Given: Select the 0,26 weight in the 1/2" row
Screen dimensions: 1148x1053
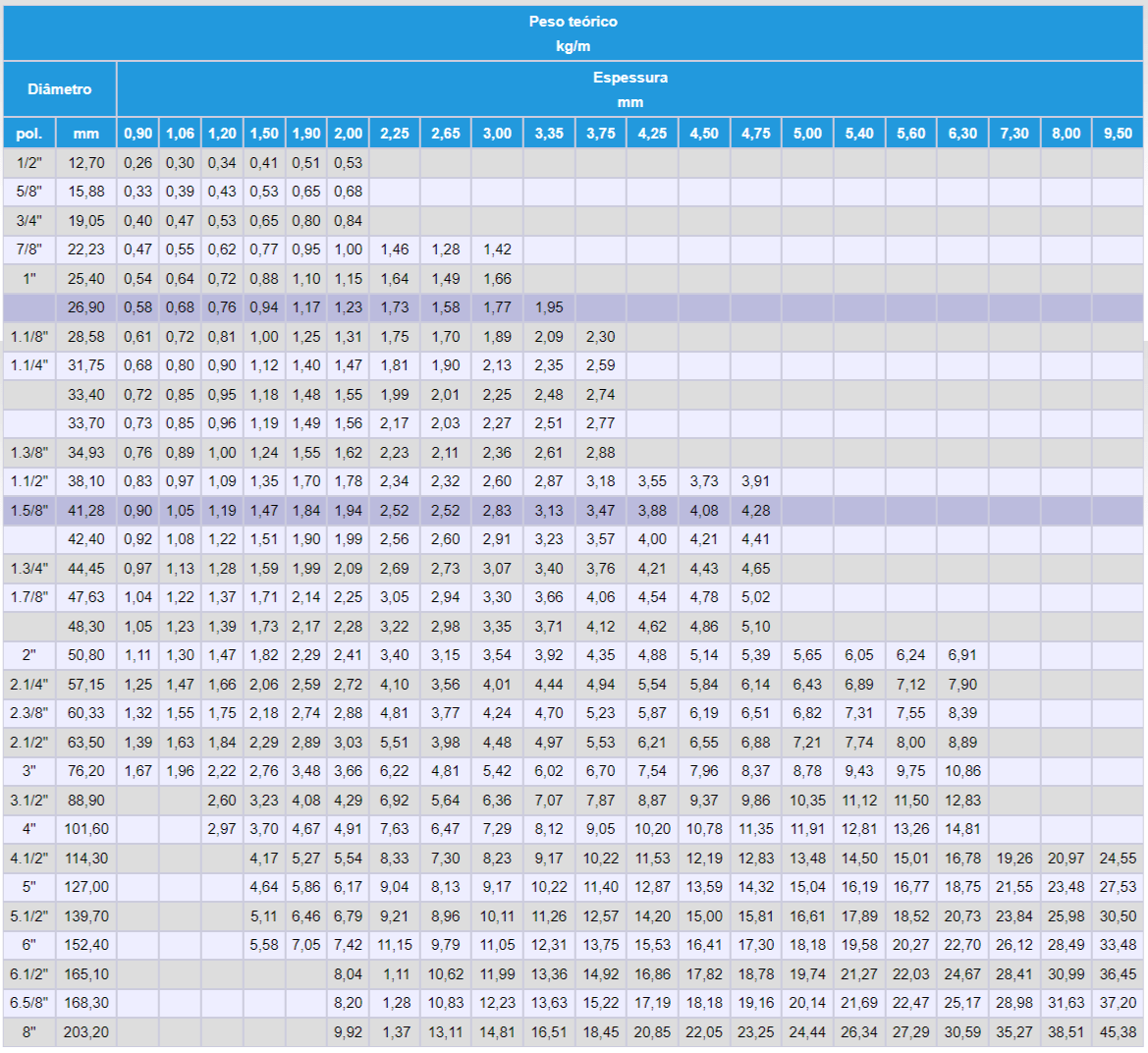Looking at the screenshot, I should (x=137, y=162).
